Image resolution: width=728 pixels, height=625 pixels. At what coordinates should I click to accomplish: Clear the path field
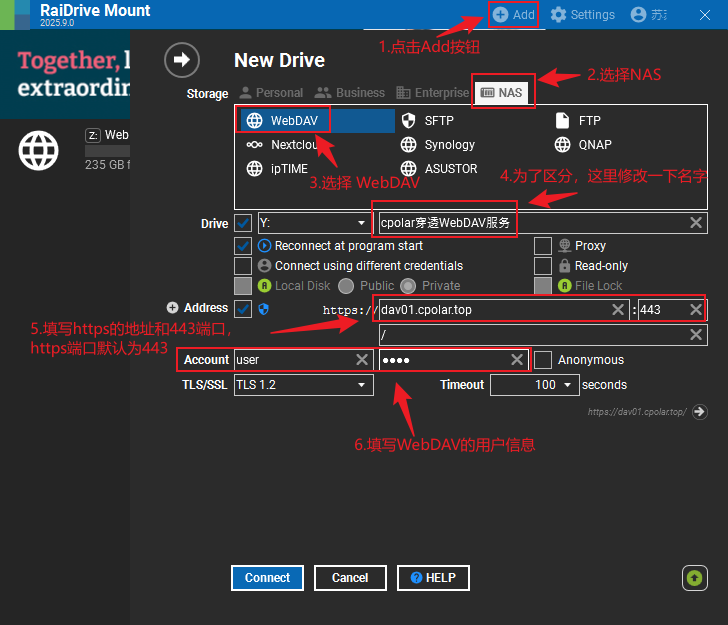tap(696, 335)
